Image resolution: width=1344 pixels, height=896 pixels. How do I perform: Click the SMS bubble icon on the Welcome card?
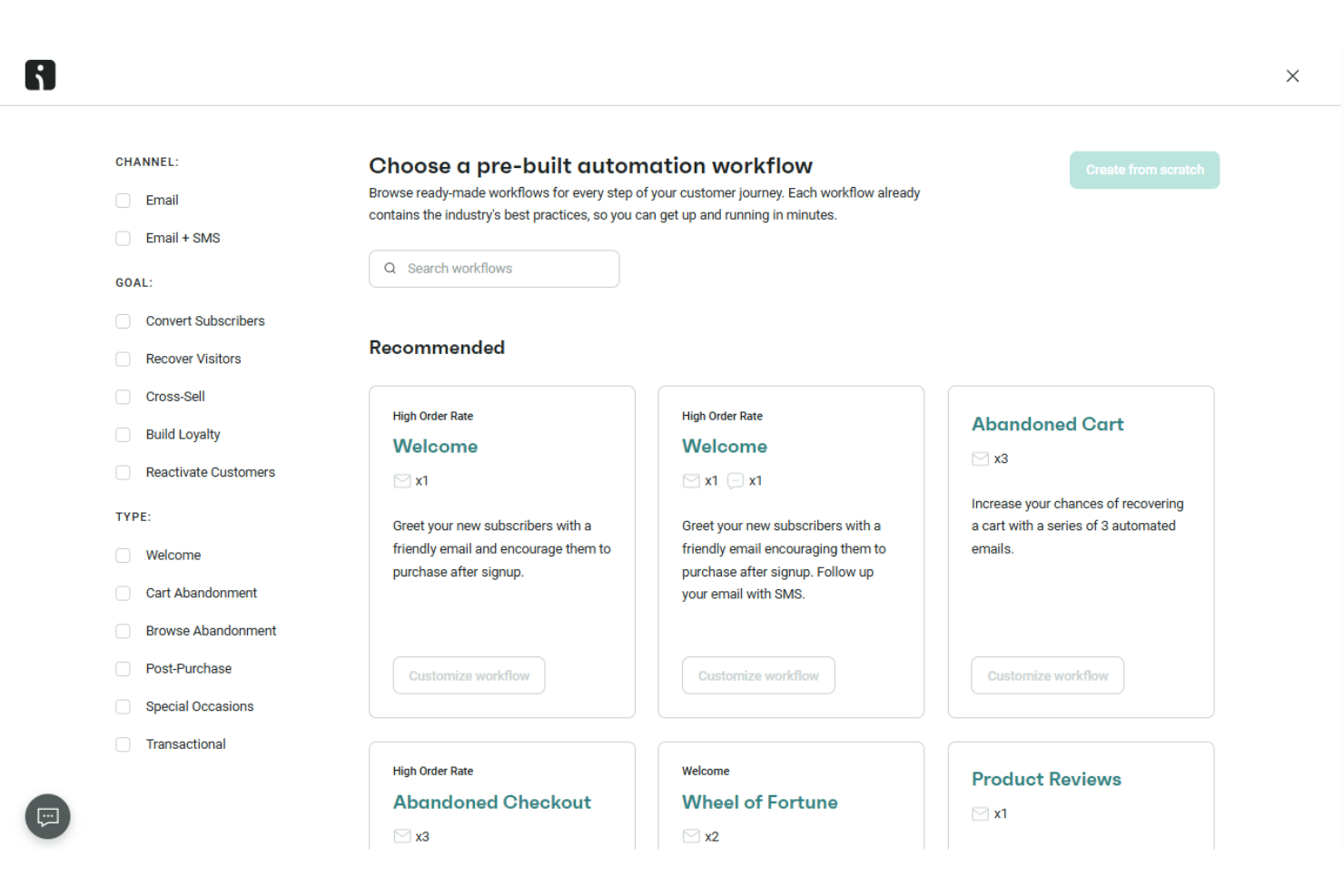736,481
